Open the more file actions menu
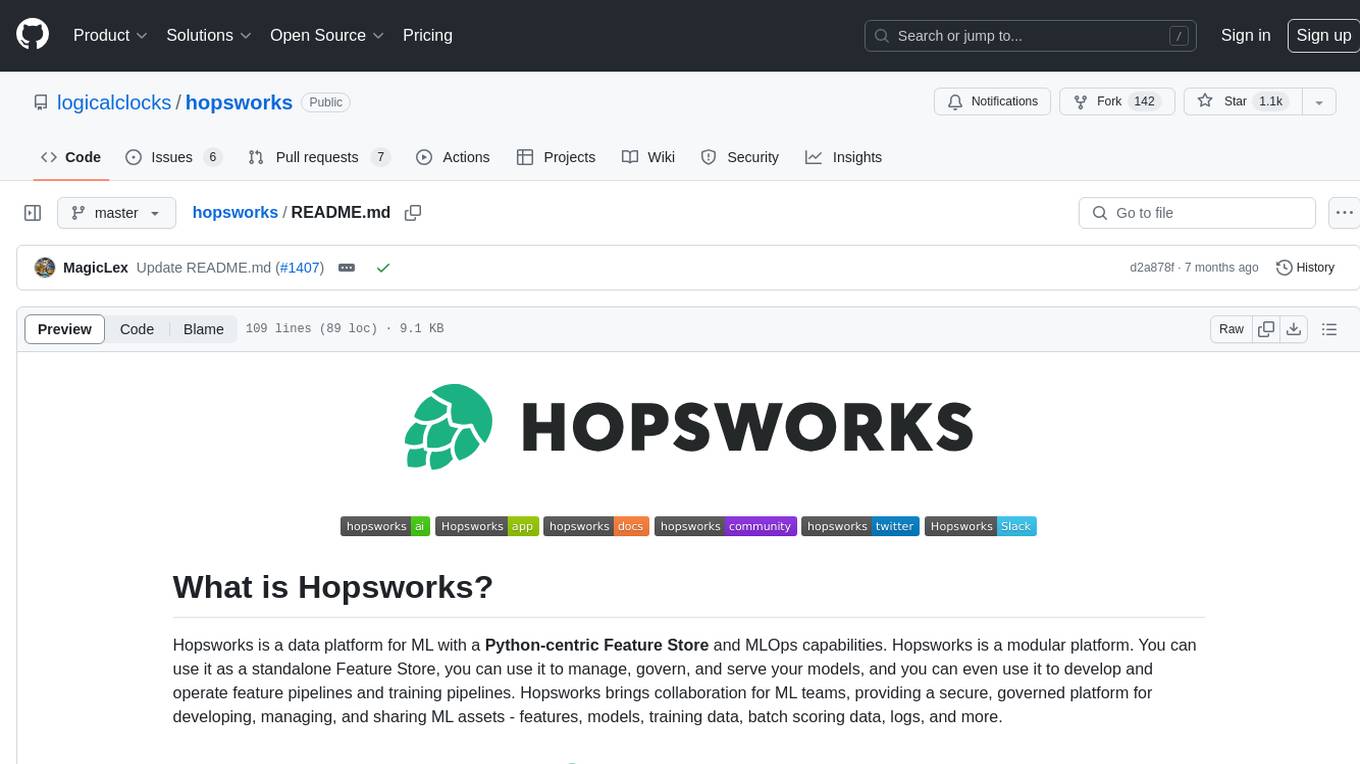The height and width of the screenshot is (764, 1360). tap(1344, 213)
